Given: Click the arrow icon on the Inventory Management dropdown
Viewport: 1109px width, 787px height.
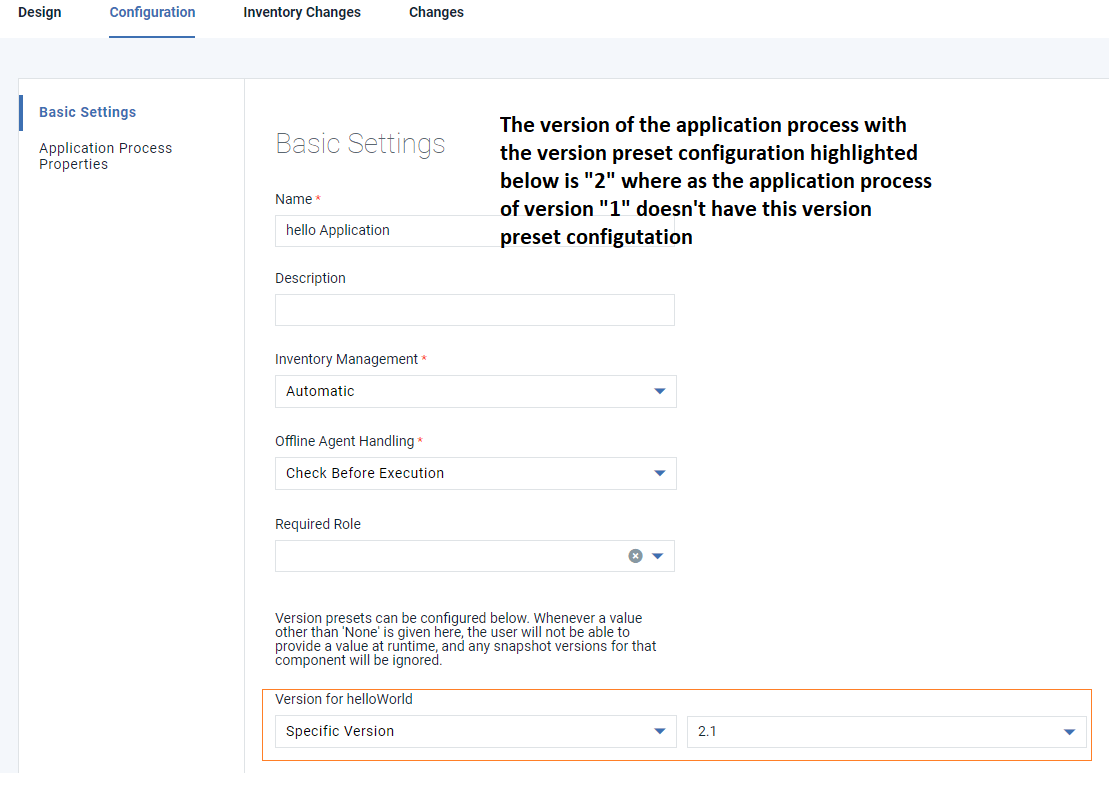Looking at the screenshot, I should (x=659, y=391).
